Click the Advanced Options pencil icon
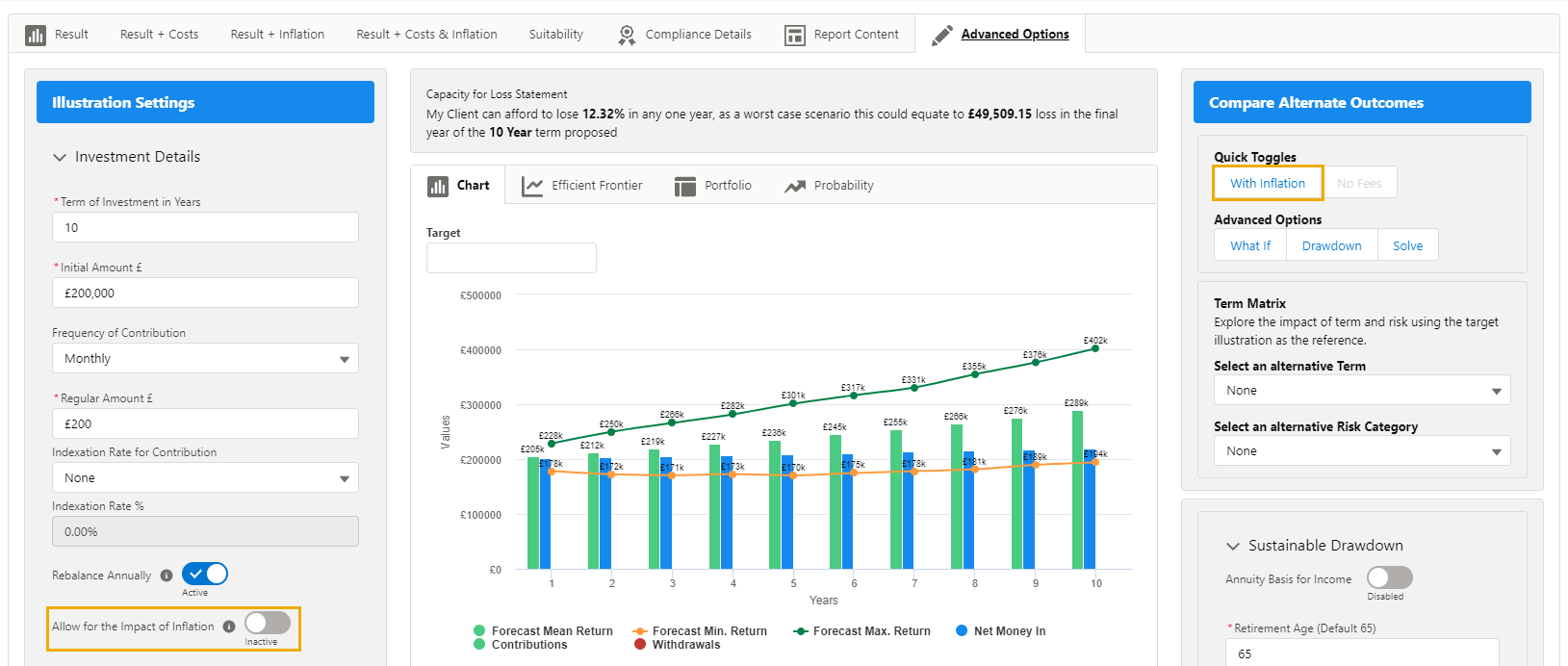Viewport: 1568px width, 666px height. point(942,36)
